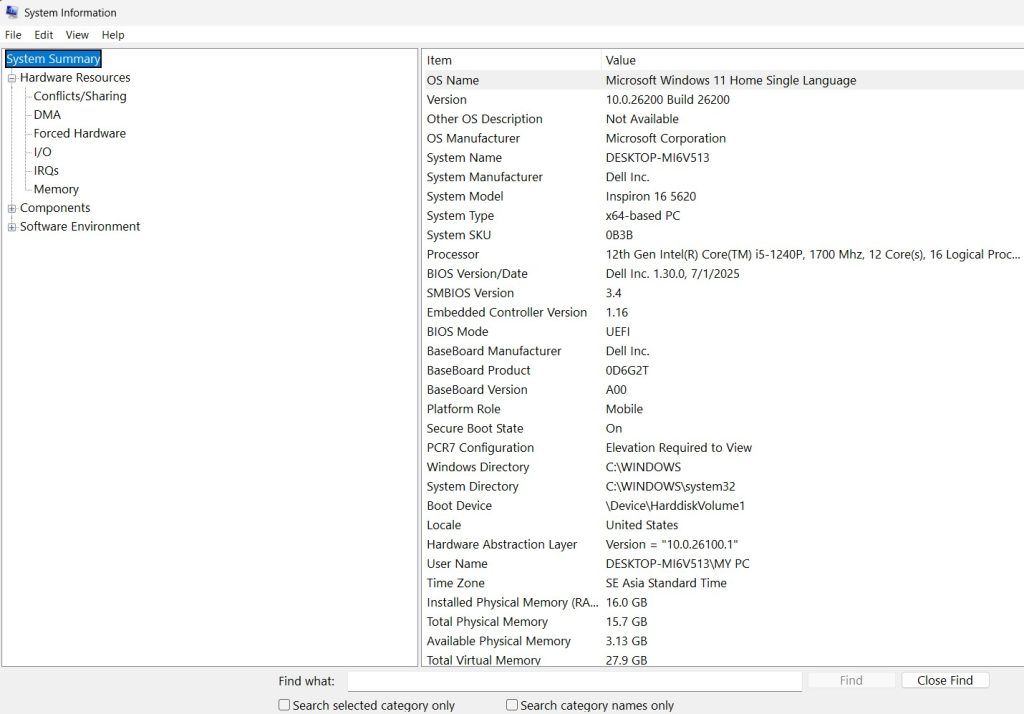Select the Locale row
The height and width of the screenshot is (714, 1024).
723,525
